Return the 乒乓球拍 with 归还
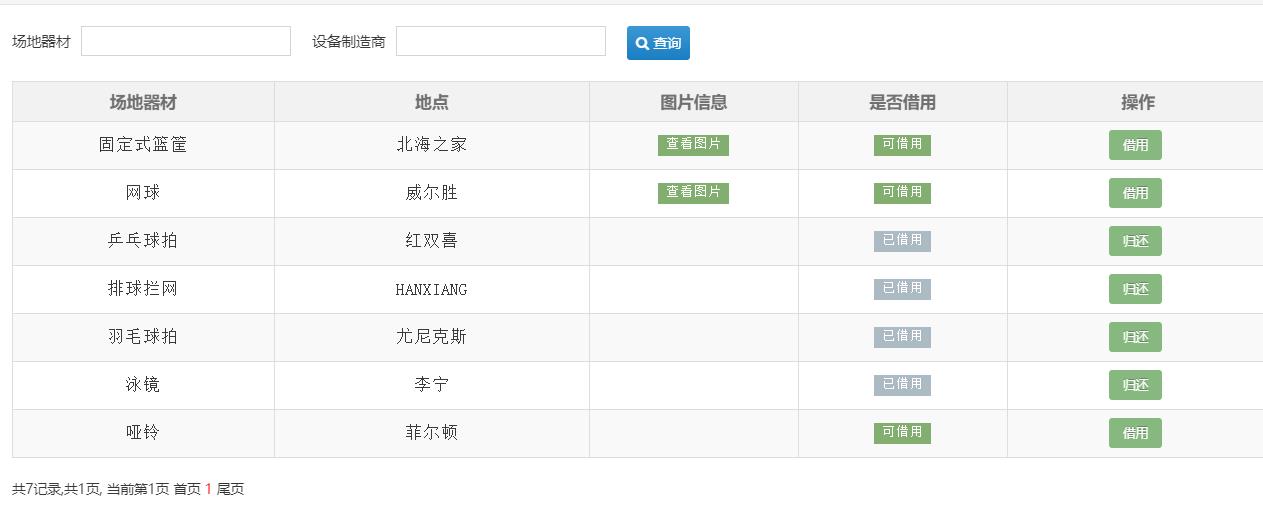This screenshot has height=508, width=1263. pos(1135,241)
